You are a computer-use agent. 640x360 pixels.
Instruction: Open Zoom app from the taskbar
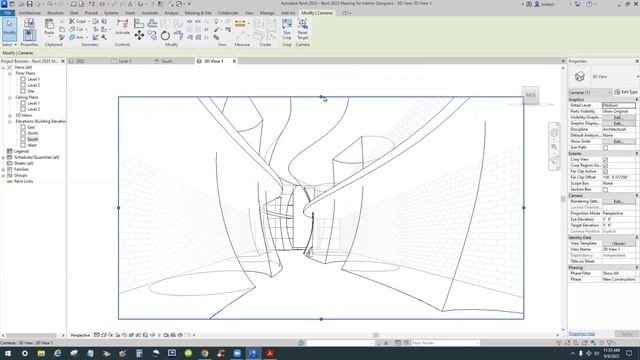[x=237, y=353]
